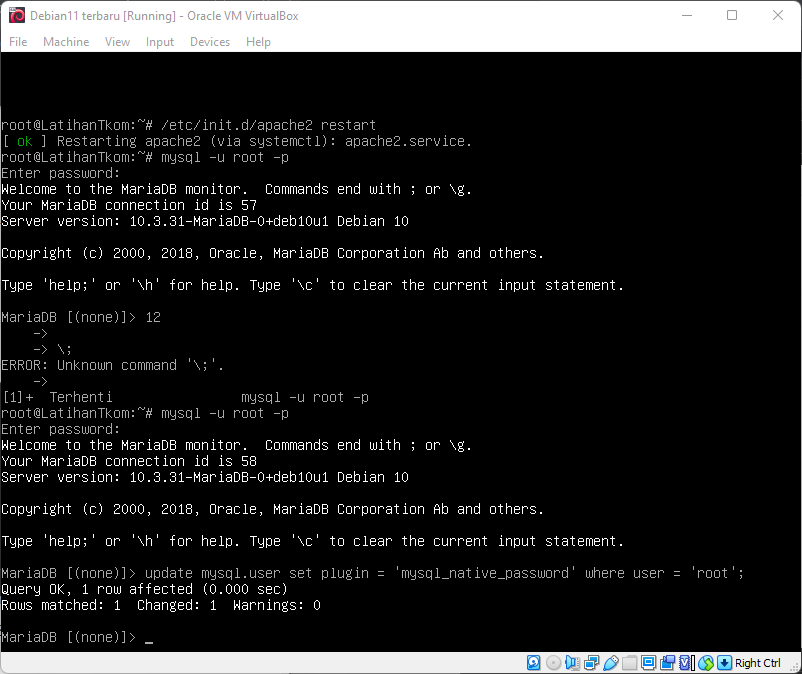Open the Input menu
802x674 pixels.
(x=160, y=42)
